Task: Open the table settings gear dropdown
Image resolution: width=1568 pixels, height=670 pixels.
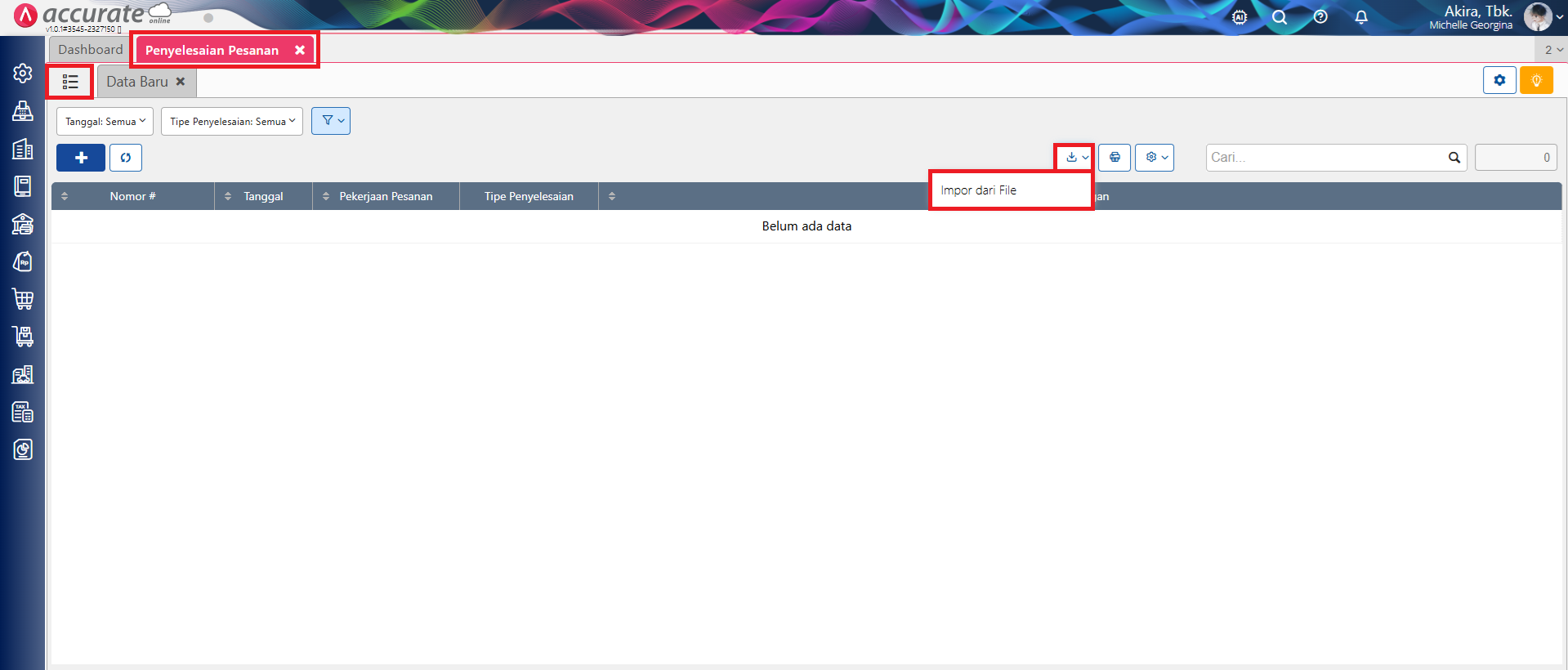Action: coord(1155,158)
